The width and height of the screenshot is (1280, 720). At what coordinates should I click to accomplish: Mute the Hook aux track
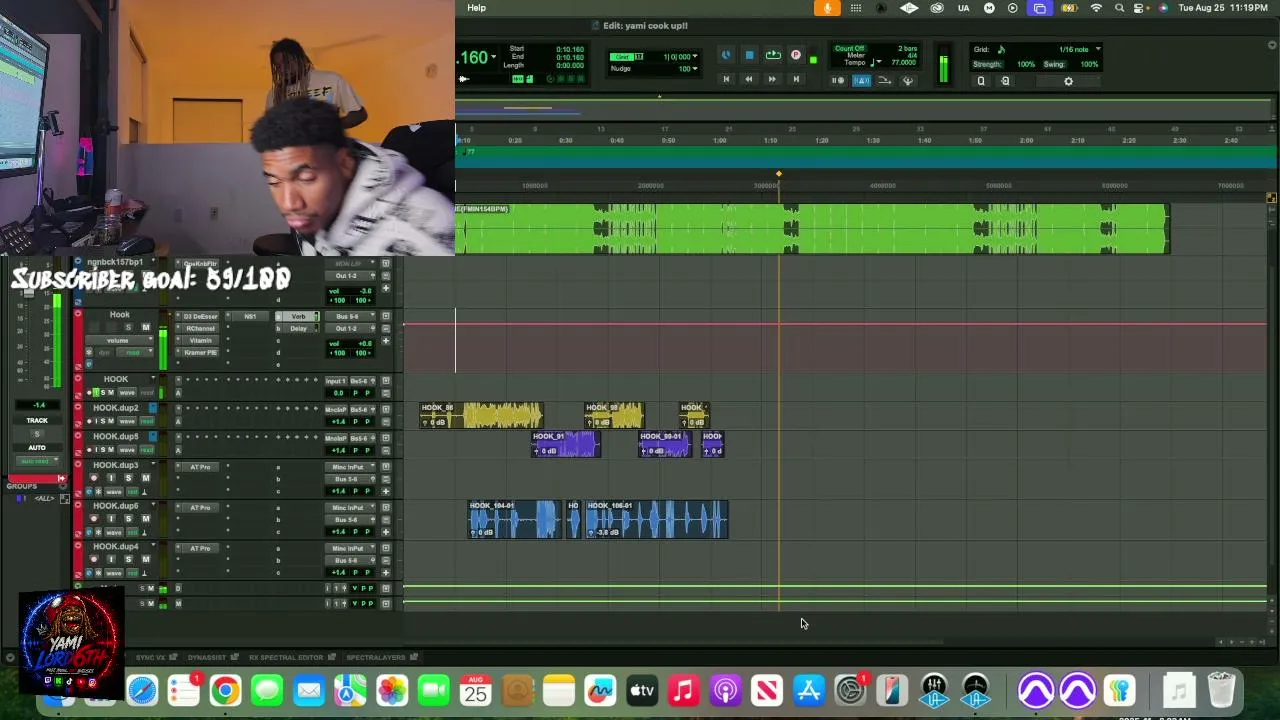[145, 328]
